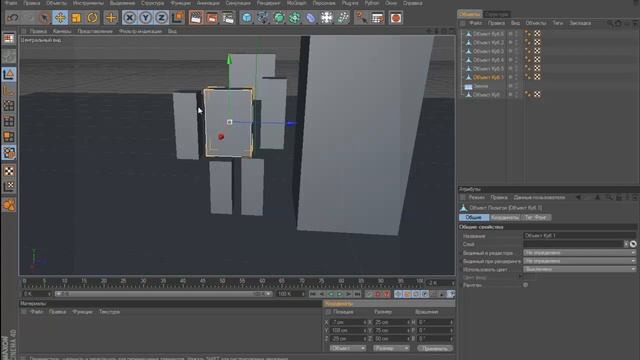Open the Объект dropdown in Coordinates panel
The width and height of the screenshot is (640, 360).
click(x=347, y=348)
